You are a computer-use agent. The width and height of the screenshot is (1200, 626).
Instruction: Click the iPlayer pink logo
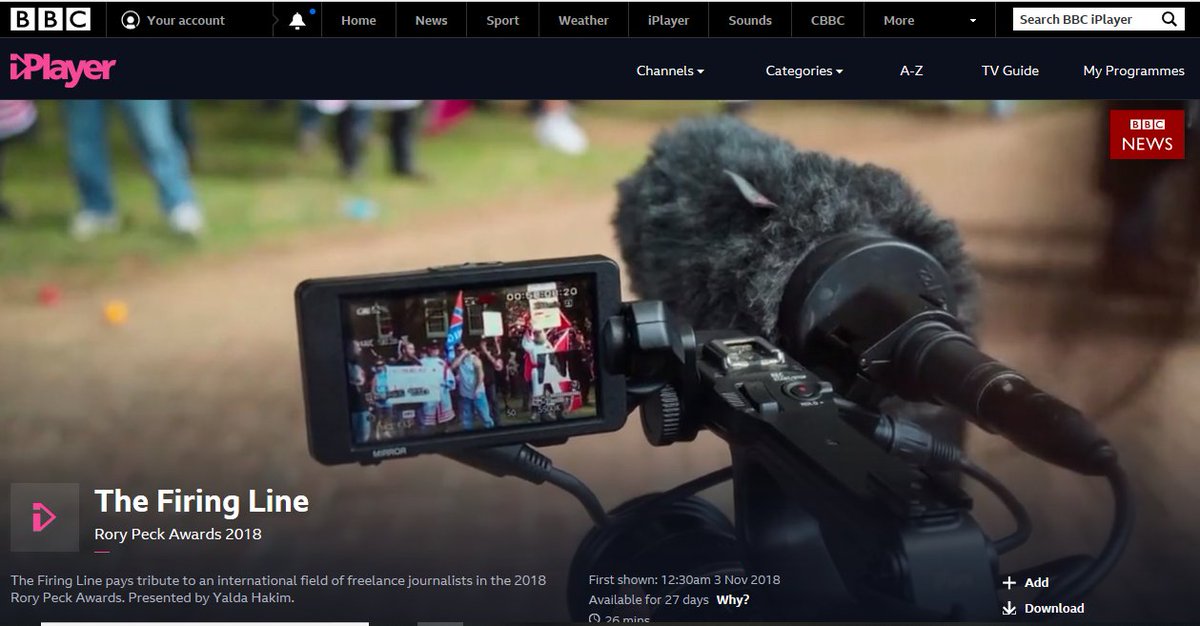62,70
